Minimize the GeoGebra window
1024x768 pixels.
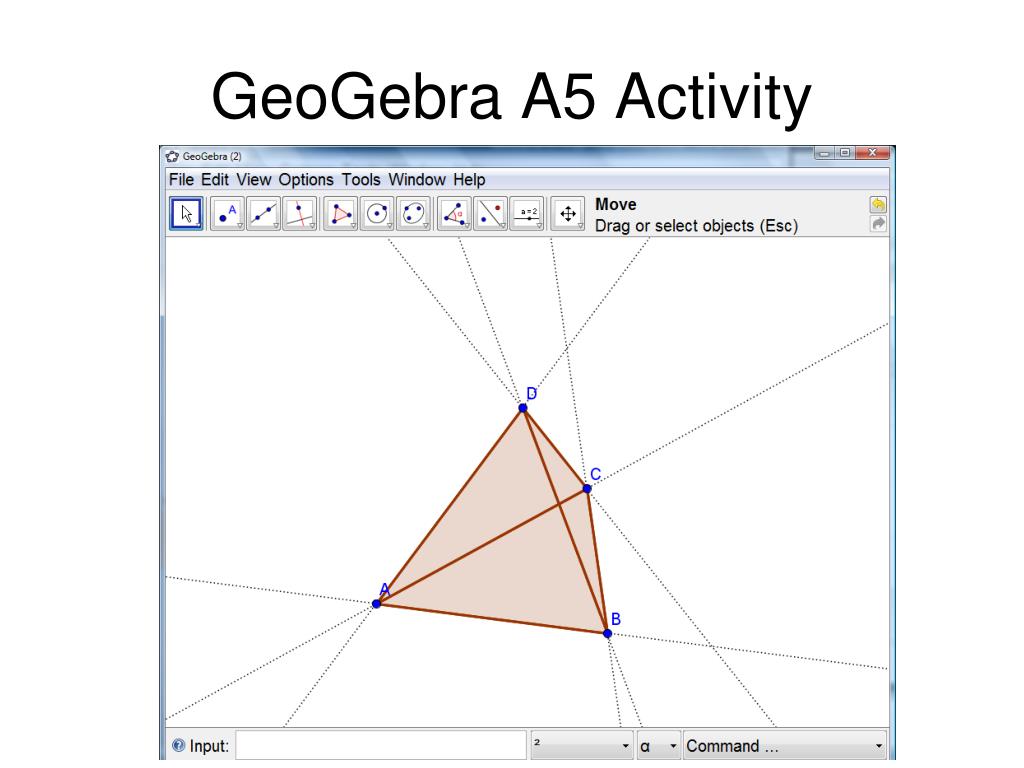(824, 153)
